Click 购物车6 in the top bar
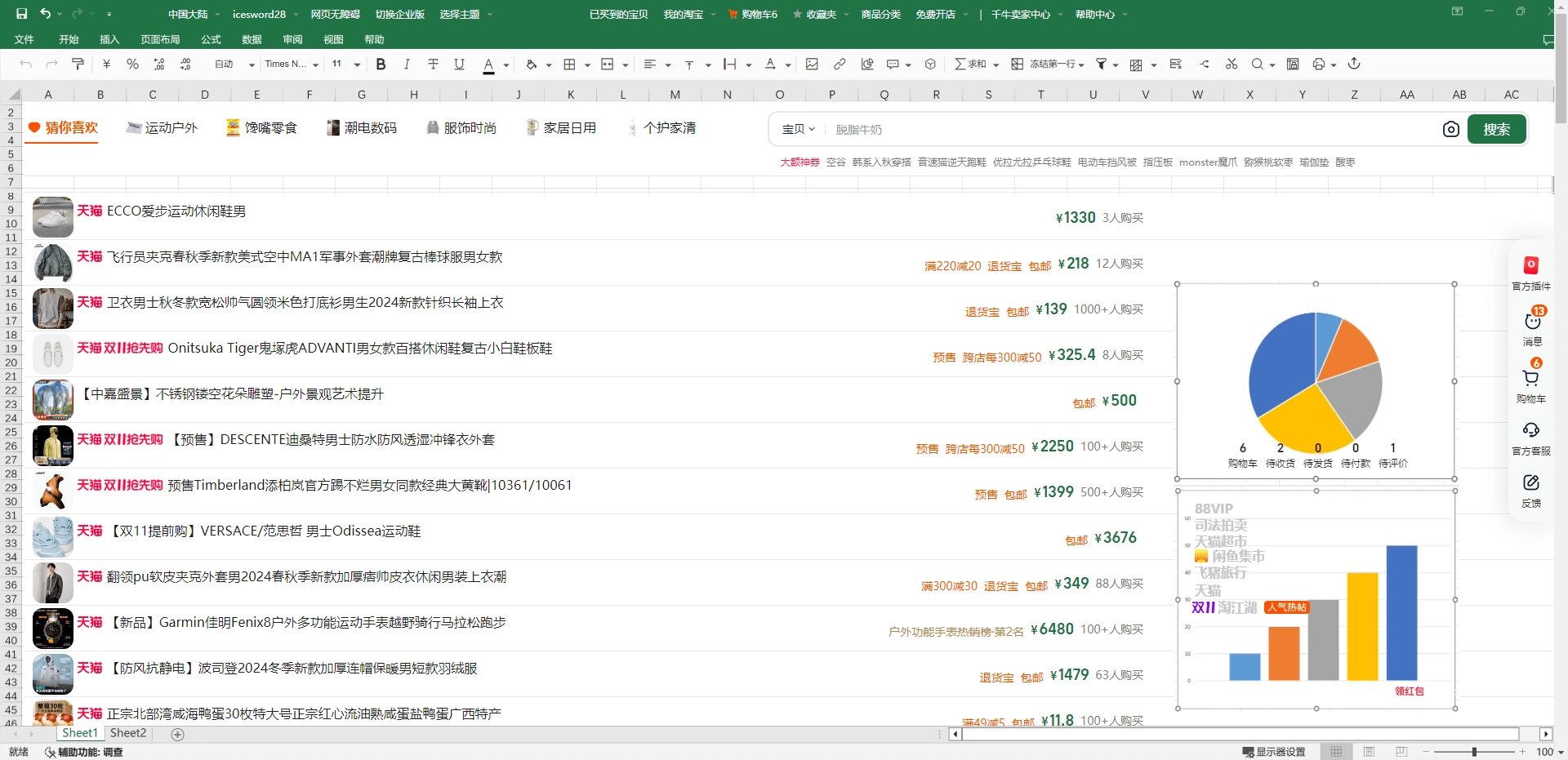The image size is (1568, 760). tap(753, 14)
